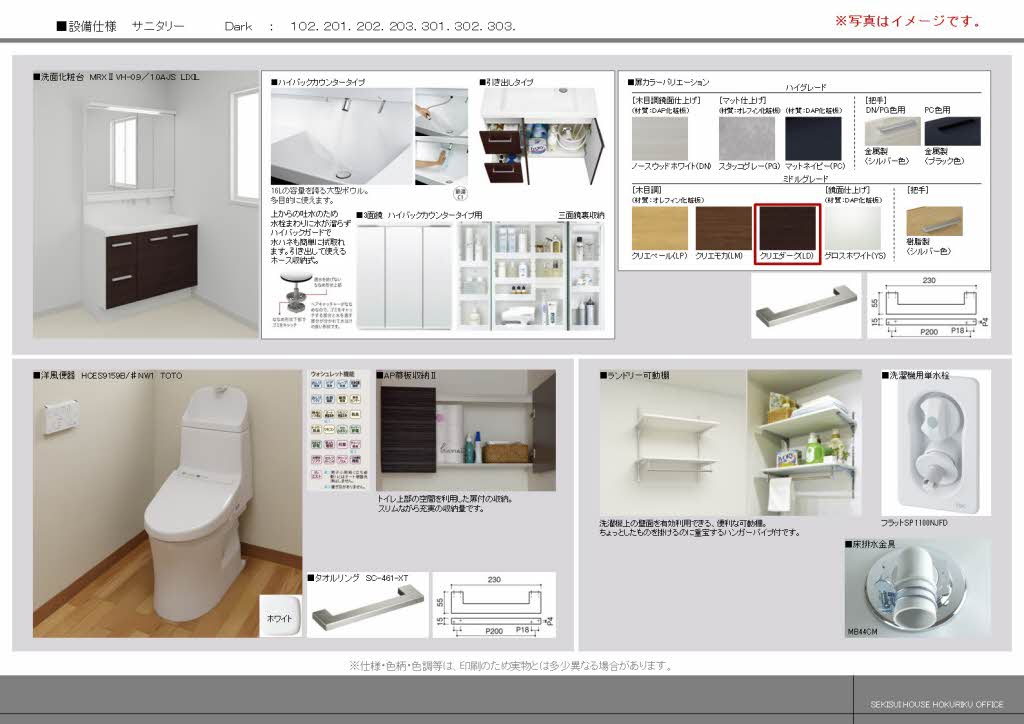Select the Crie Pale (LP) wood swatch

pos(659,228)
